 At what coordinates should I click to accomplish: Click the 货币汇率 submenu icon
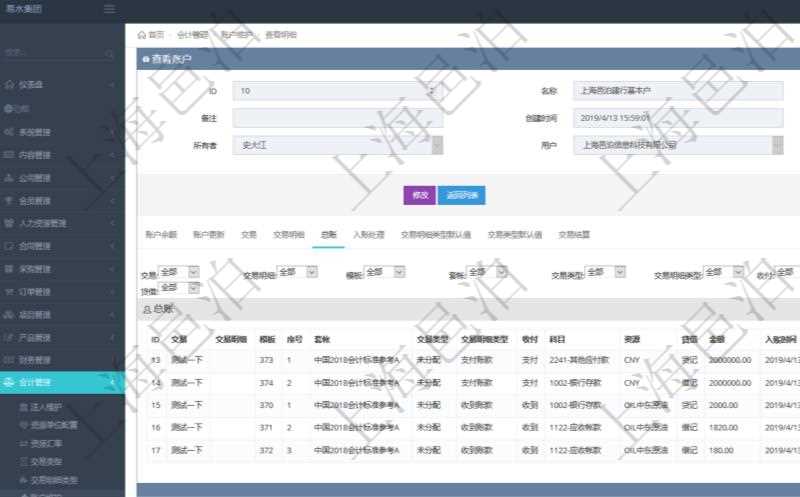(x=23, y=443)
